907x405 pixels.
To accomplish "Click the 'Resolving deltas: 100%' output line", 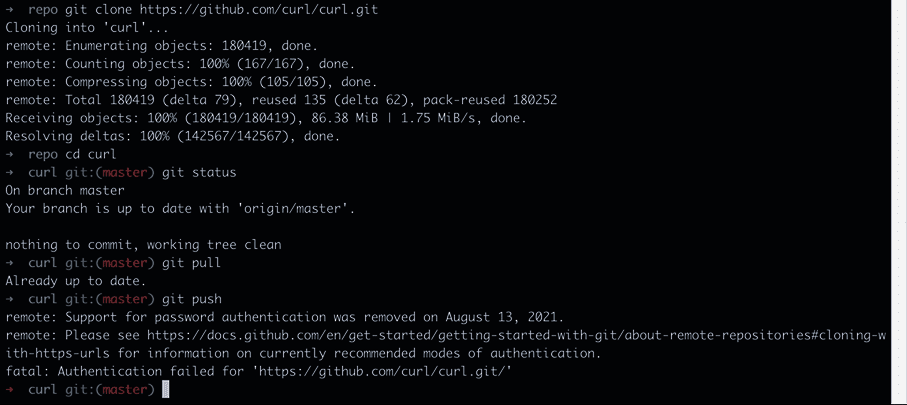I will point(173,137).
